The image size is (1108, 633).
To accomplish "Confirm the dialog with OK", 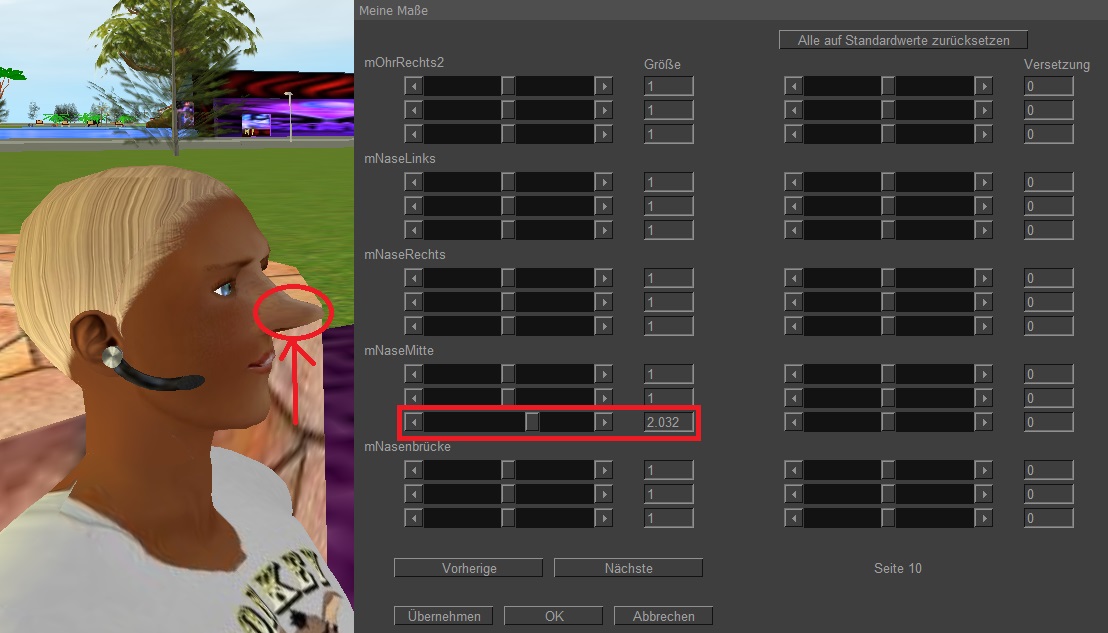I will pyautogui.click(x=554, y=616).
